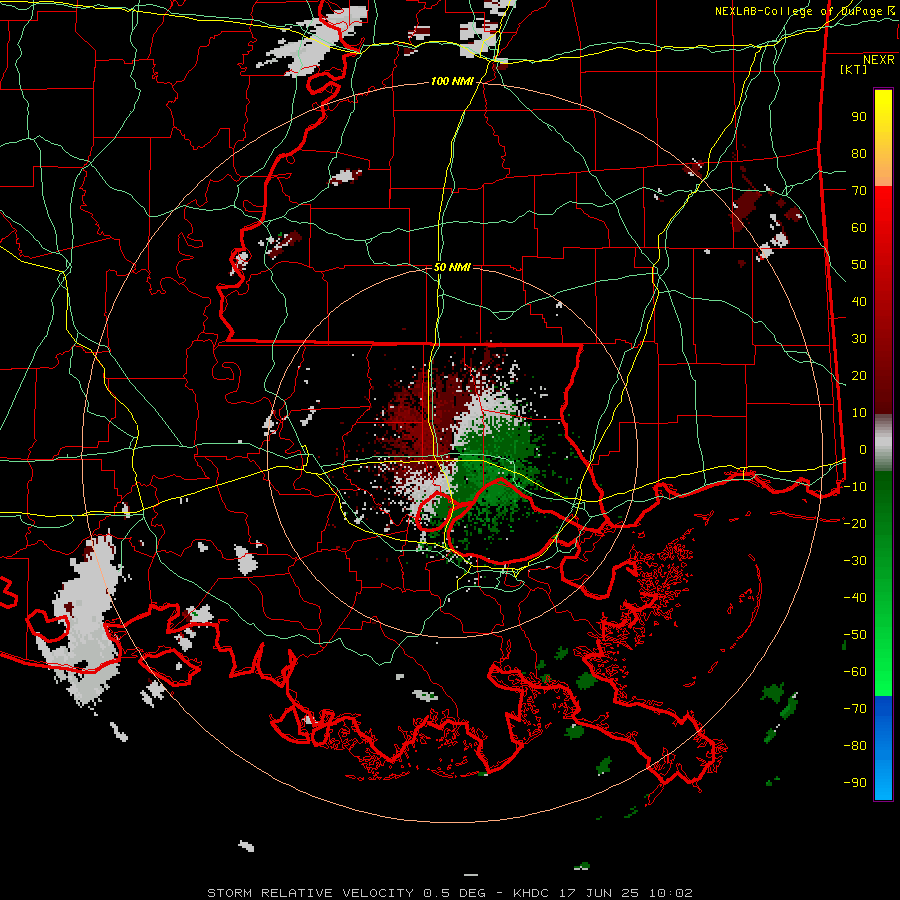Image resolution: width=900 pixels, height=900 pixels.
Task: Click the 0.5 DEG elevation angle text
Action: pyautogui.click(x=455, y=893)
